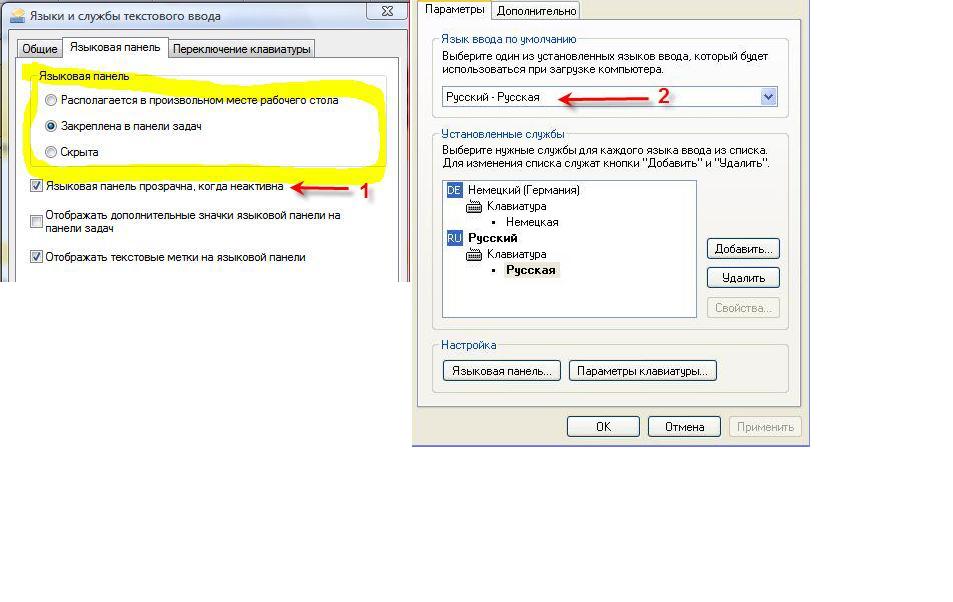Click the DE German language icon

(x=454, y=190)
